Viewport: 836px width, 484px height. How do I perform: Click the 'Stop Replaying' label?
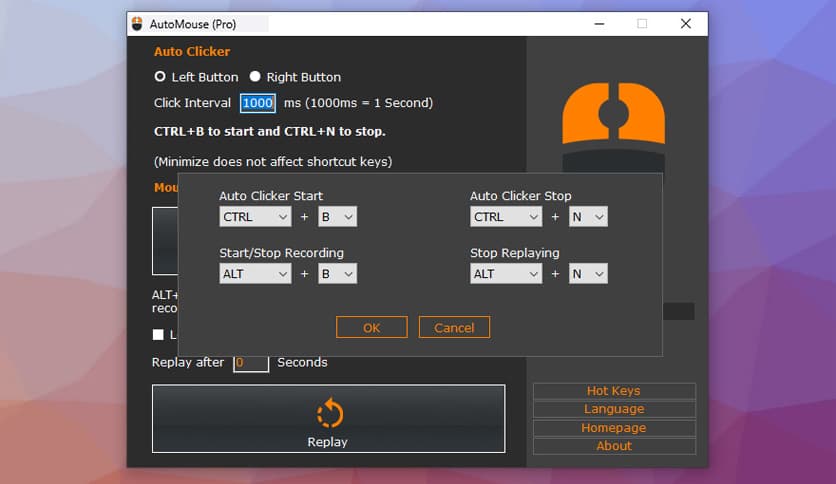515,253
